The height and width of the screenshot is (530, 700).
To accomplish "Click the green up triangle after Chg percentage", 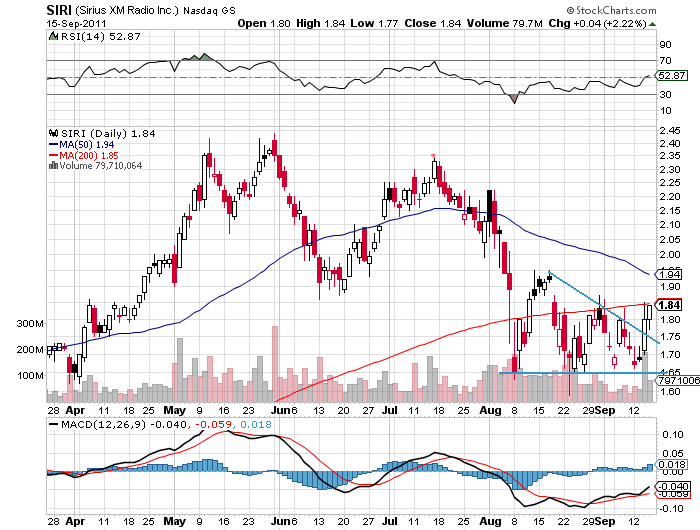I will click(x=653, y=24).
